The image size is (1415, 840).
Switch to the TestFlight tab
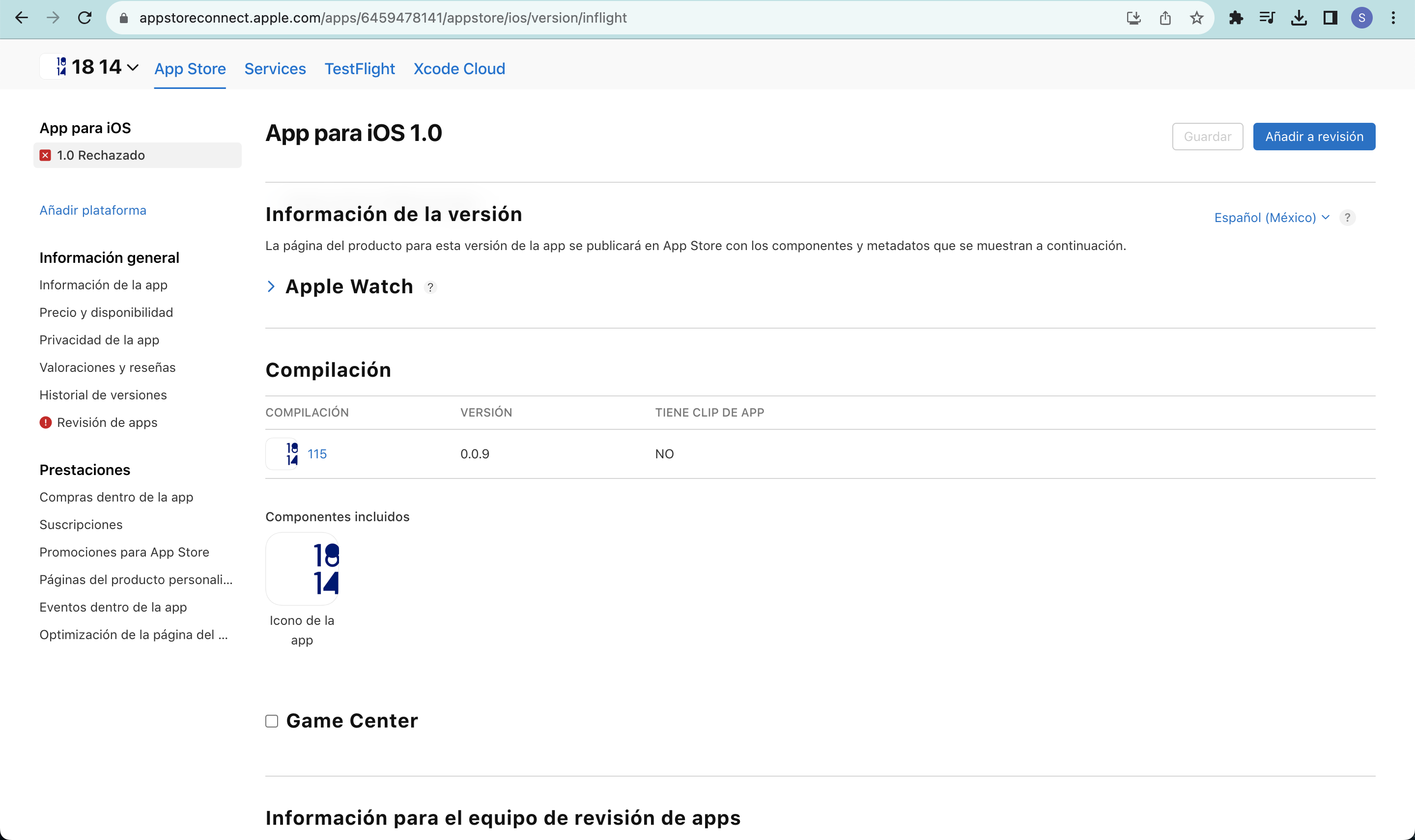click(x=360, y=69)
